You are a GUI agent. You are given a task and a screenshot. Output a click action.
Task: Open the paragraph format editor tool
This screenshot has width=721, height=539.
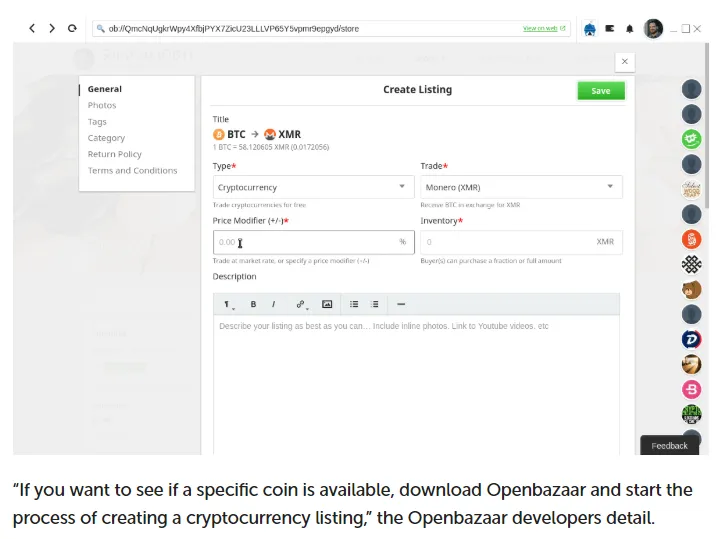[x=228, y=304]
